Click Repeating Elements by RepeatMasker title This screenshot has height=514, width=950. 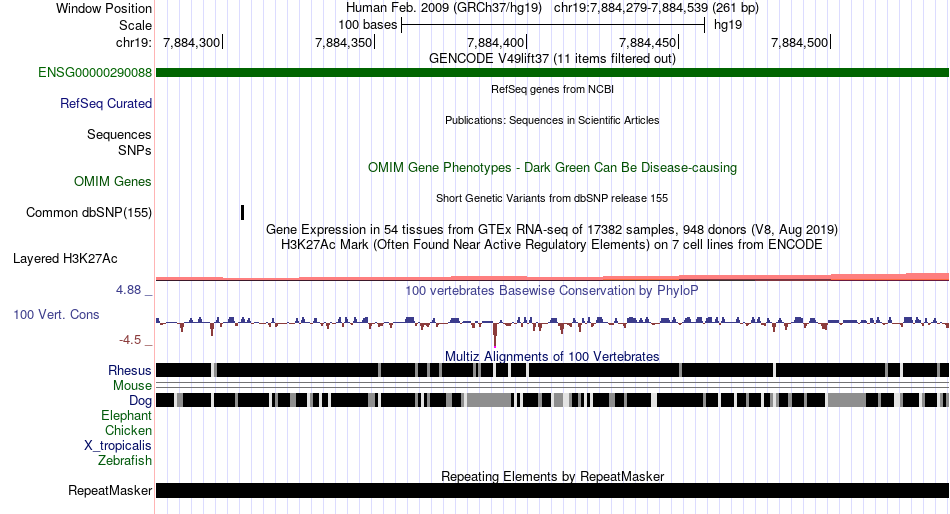(x=552, y=476)
